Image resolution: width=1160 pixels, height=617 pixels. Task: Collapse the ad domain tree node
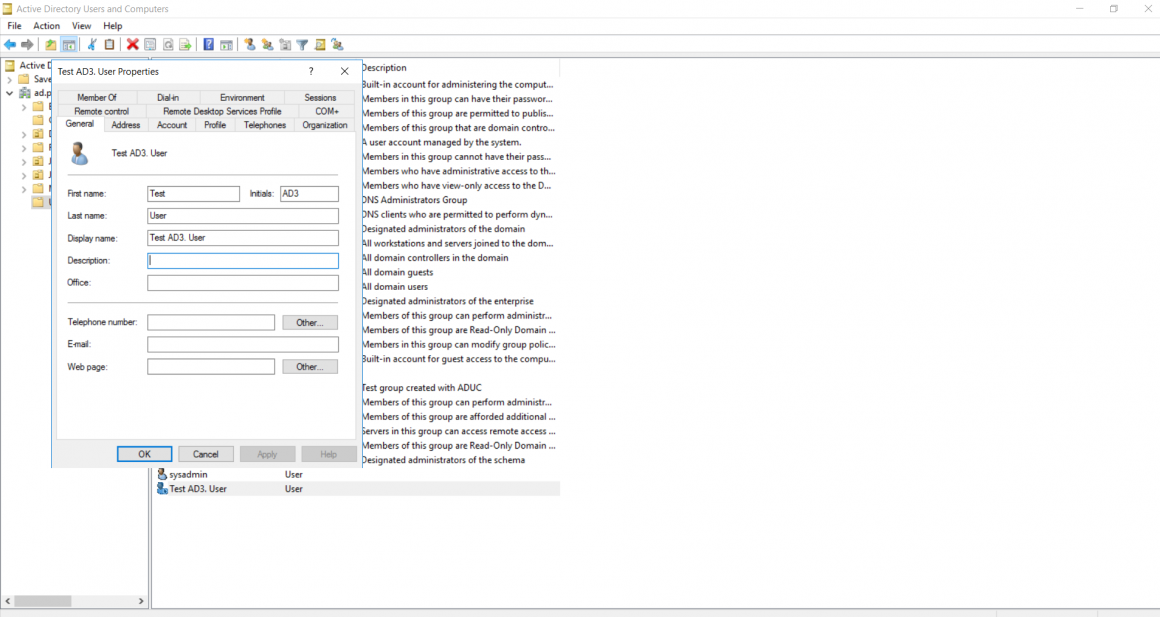[x=10, y=93]
